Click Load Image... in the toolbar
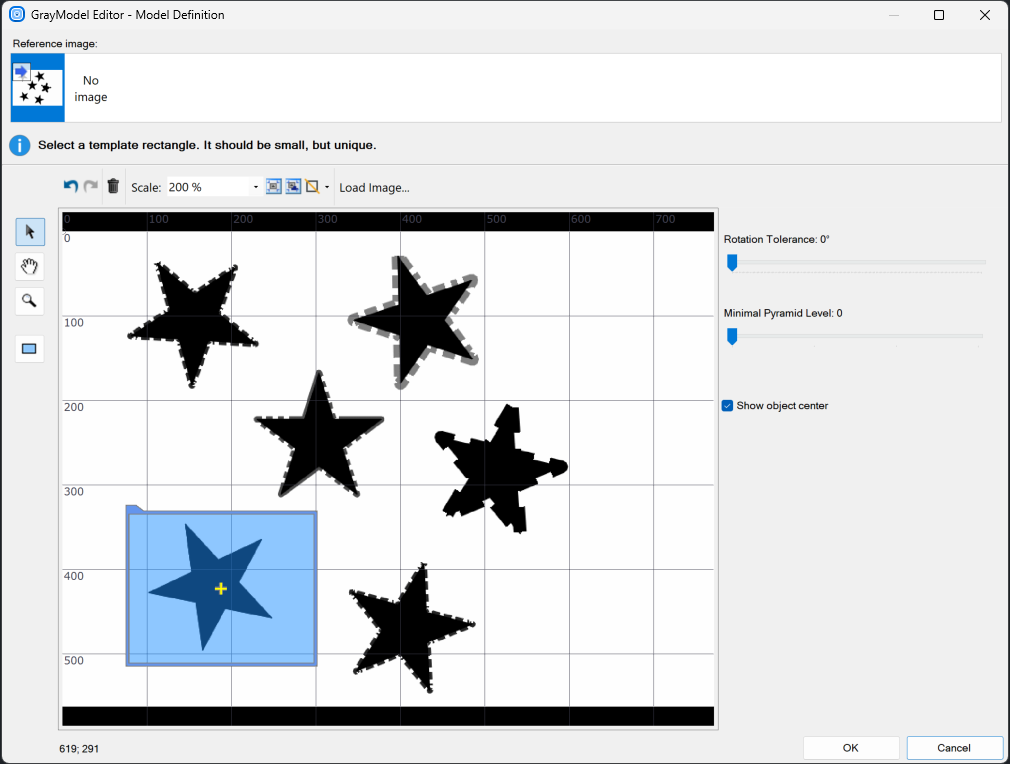The height and width of the screenshot is (764, 1010). tap(374, 187)
